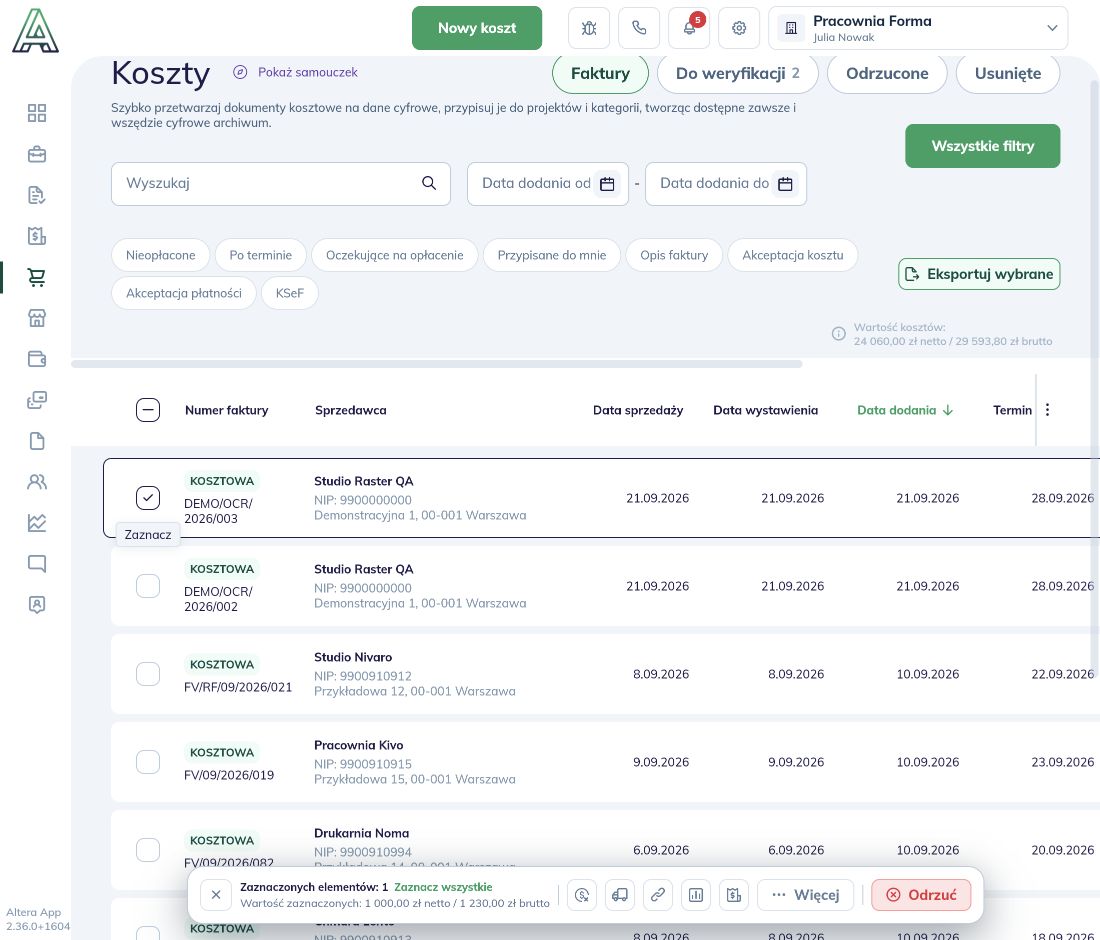Open notifications bell with 5 badge
1100x940 pixels.
click(x=689, y=28)
